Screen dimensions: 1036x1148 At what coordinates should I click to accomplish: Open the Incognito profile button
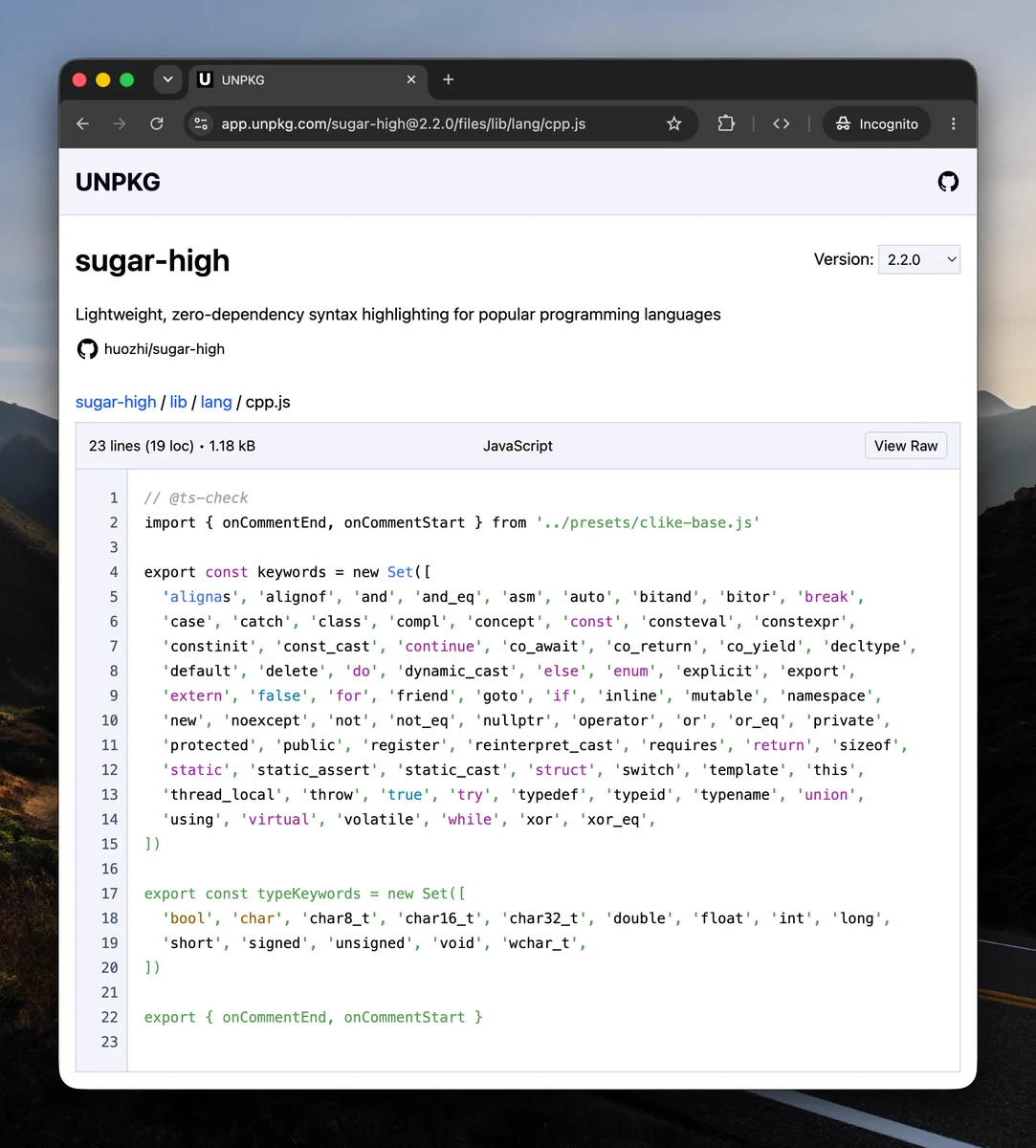876,123
